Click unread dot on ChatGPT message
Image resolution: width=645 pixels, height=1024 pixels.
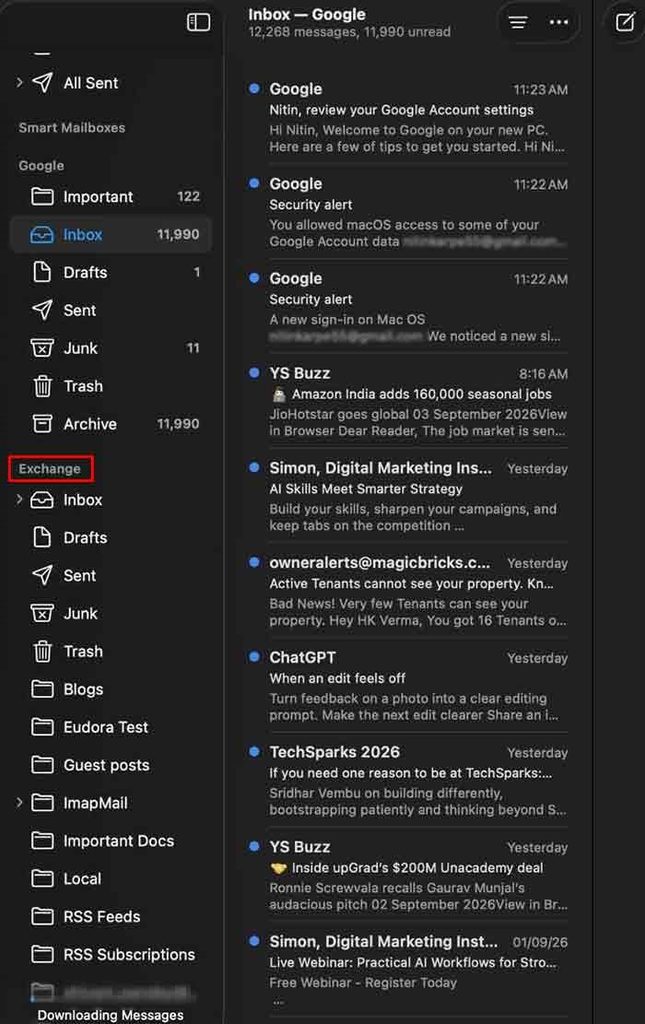pyautogui.click(x=255, y=656)
